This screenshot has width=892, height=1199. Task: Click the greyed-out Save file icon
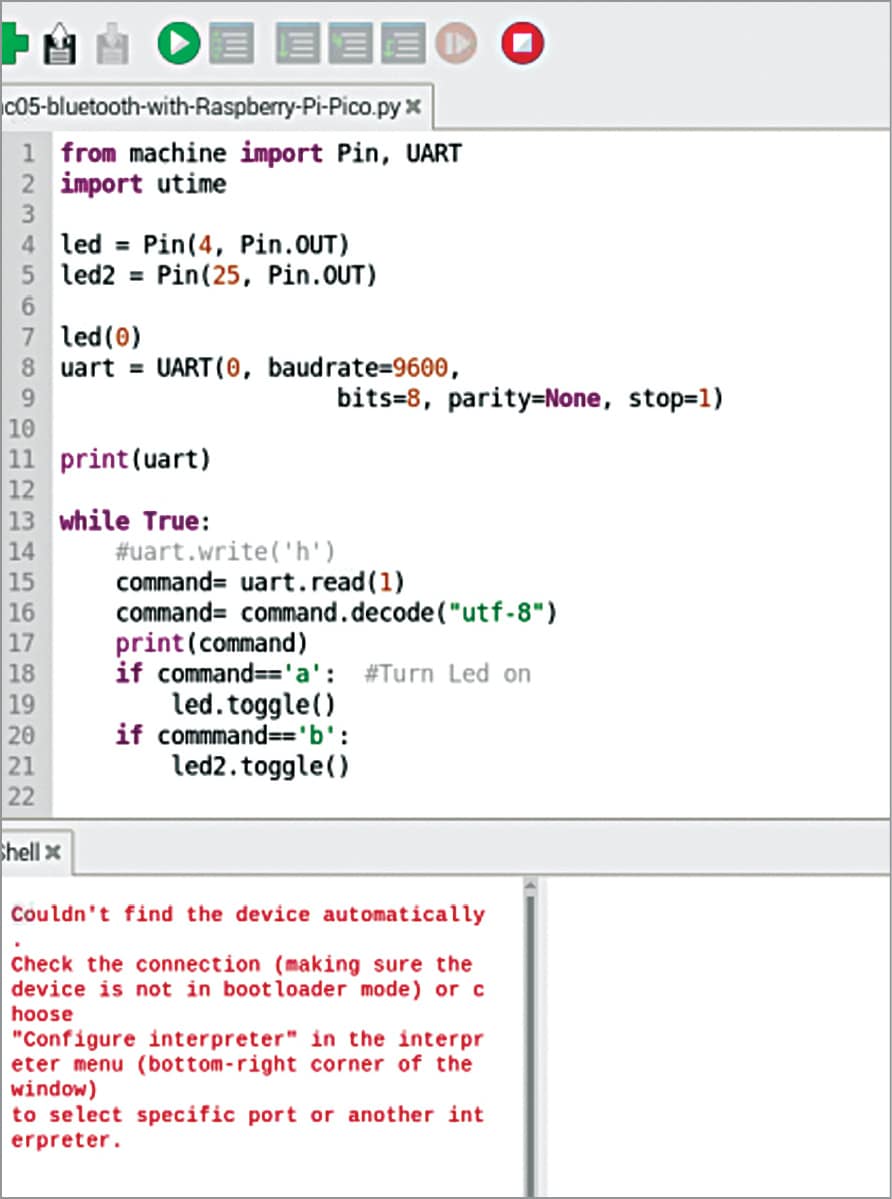(112, 44)
